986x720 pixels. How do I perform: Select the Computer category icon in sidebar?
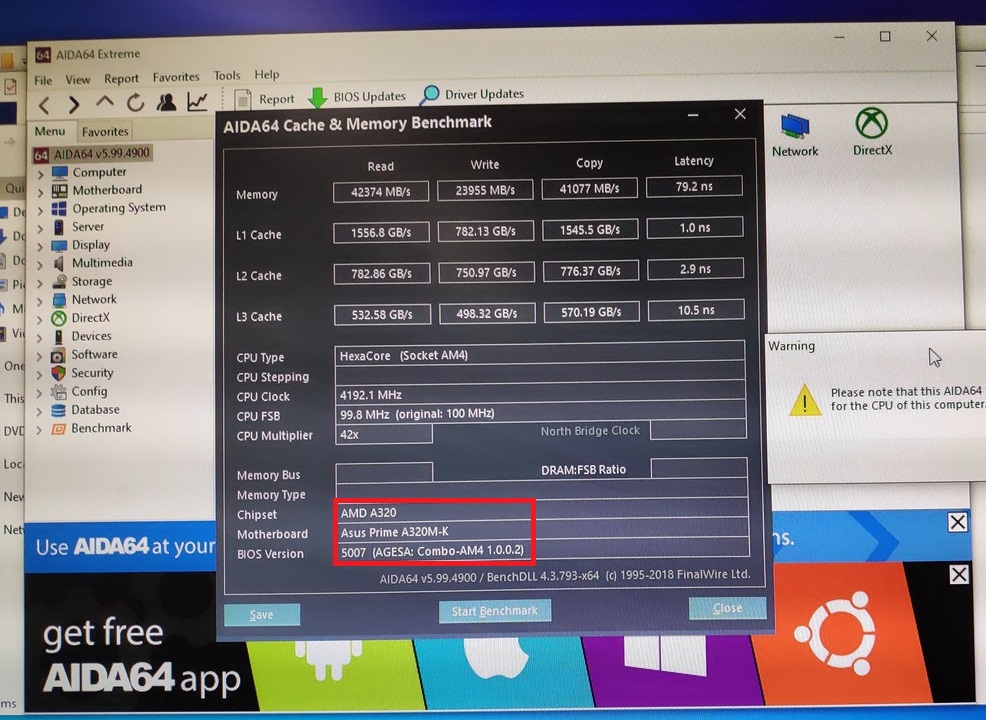click(x=61, y=172)
